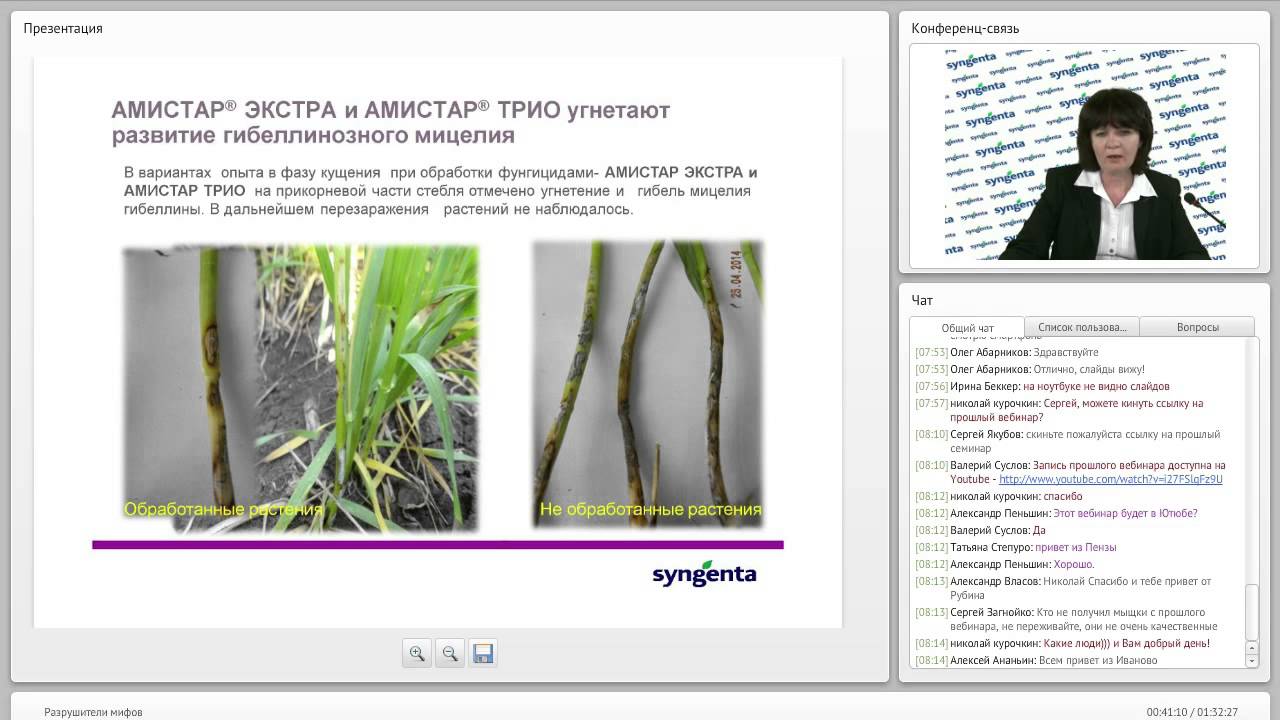
Task: Select the slide title about АМИСТАР ЭКСТРА
Action: pos(391,121)
